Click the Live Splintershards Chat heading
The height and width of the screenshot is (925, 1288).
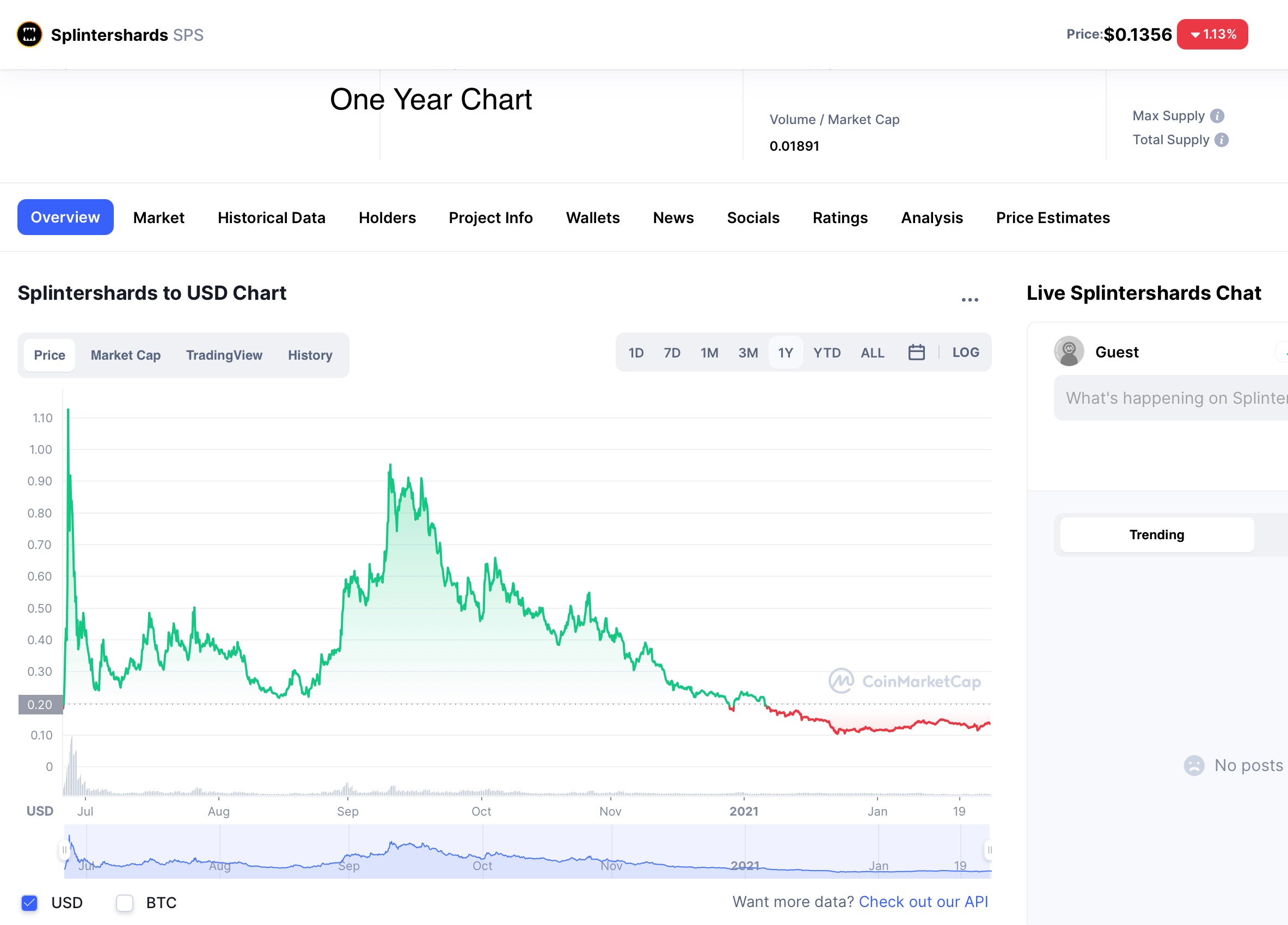point(1143,293)
